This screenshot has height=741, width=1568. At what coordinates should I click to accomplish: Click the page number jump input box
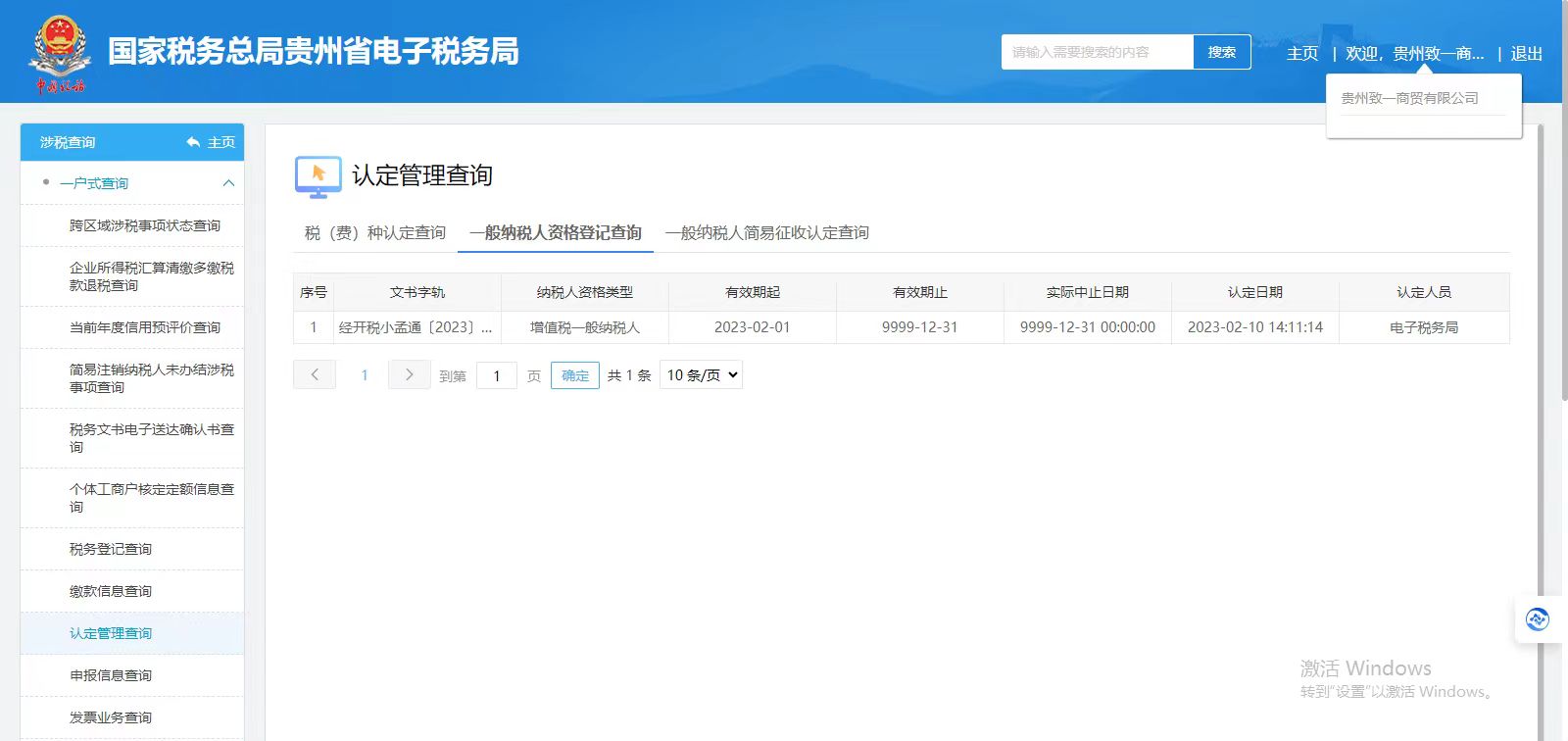click(x=497, y=374)
